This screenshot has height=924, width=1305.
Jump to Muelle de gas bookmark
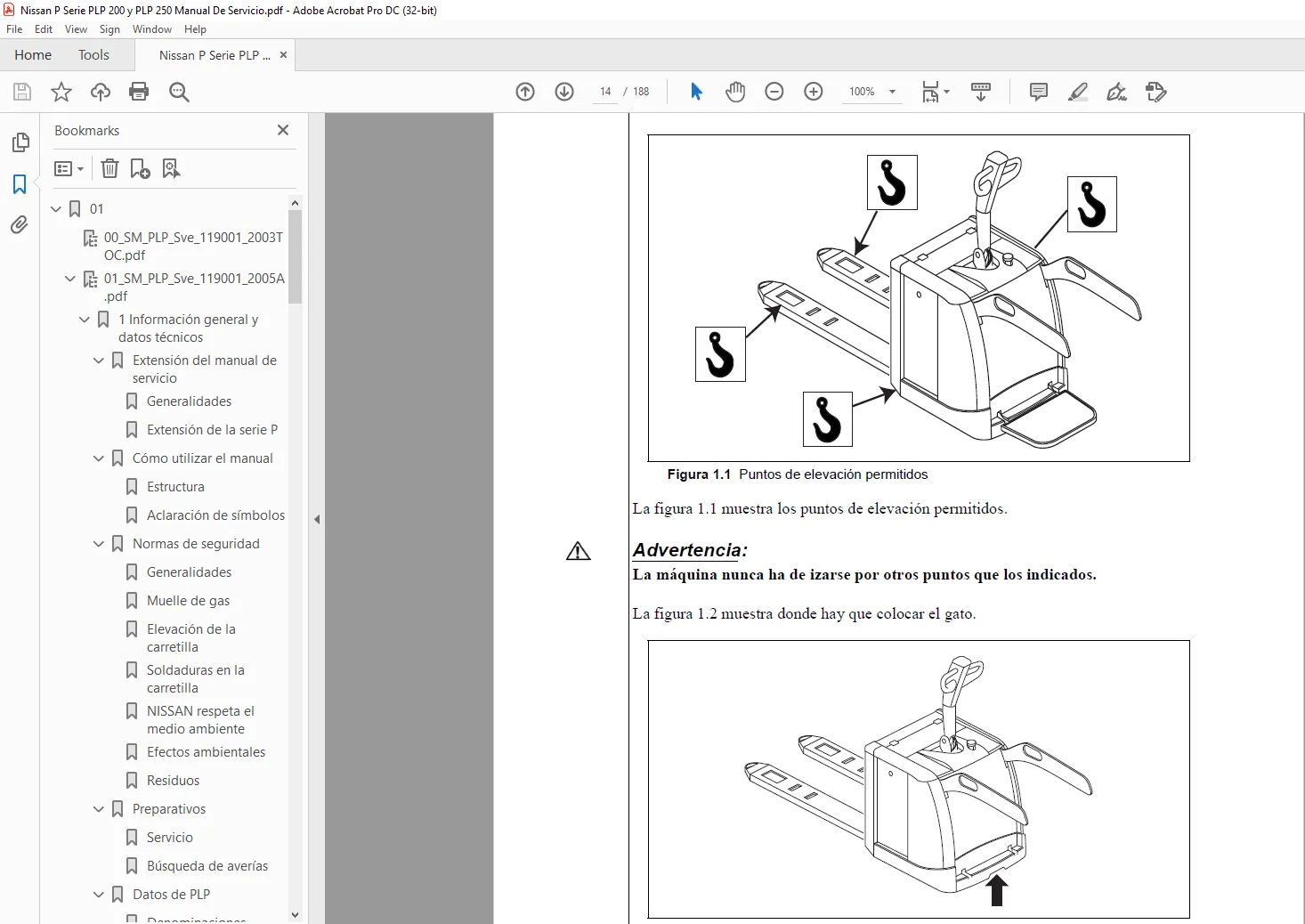click(188, 601)
